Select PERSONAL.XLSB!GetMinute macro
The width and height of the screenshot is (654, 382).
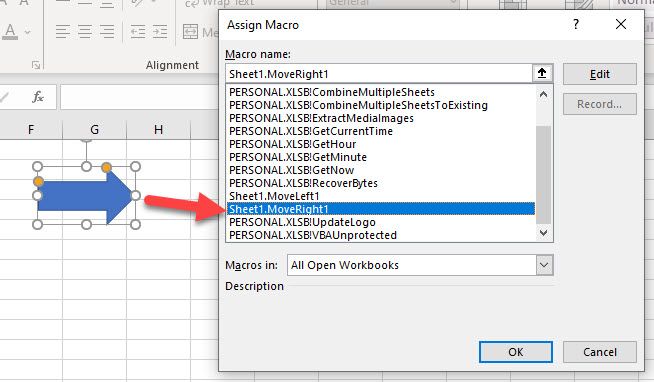click(x=298, y=157)
